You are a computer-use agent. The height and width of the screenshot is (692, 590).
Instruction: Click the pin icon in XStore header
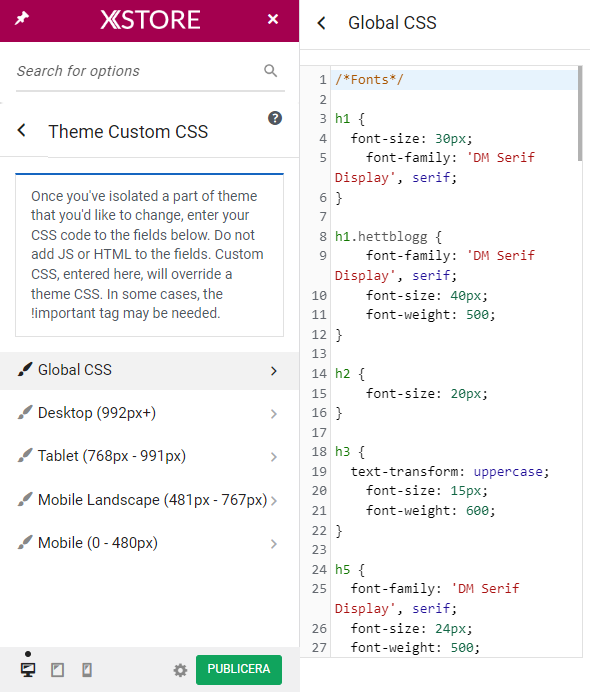[22, 19]
